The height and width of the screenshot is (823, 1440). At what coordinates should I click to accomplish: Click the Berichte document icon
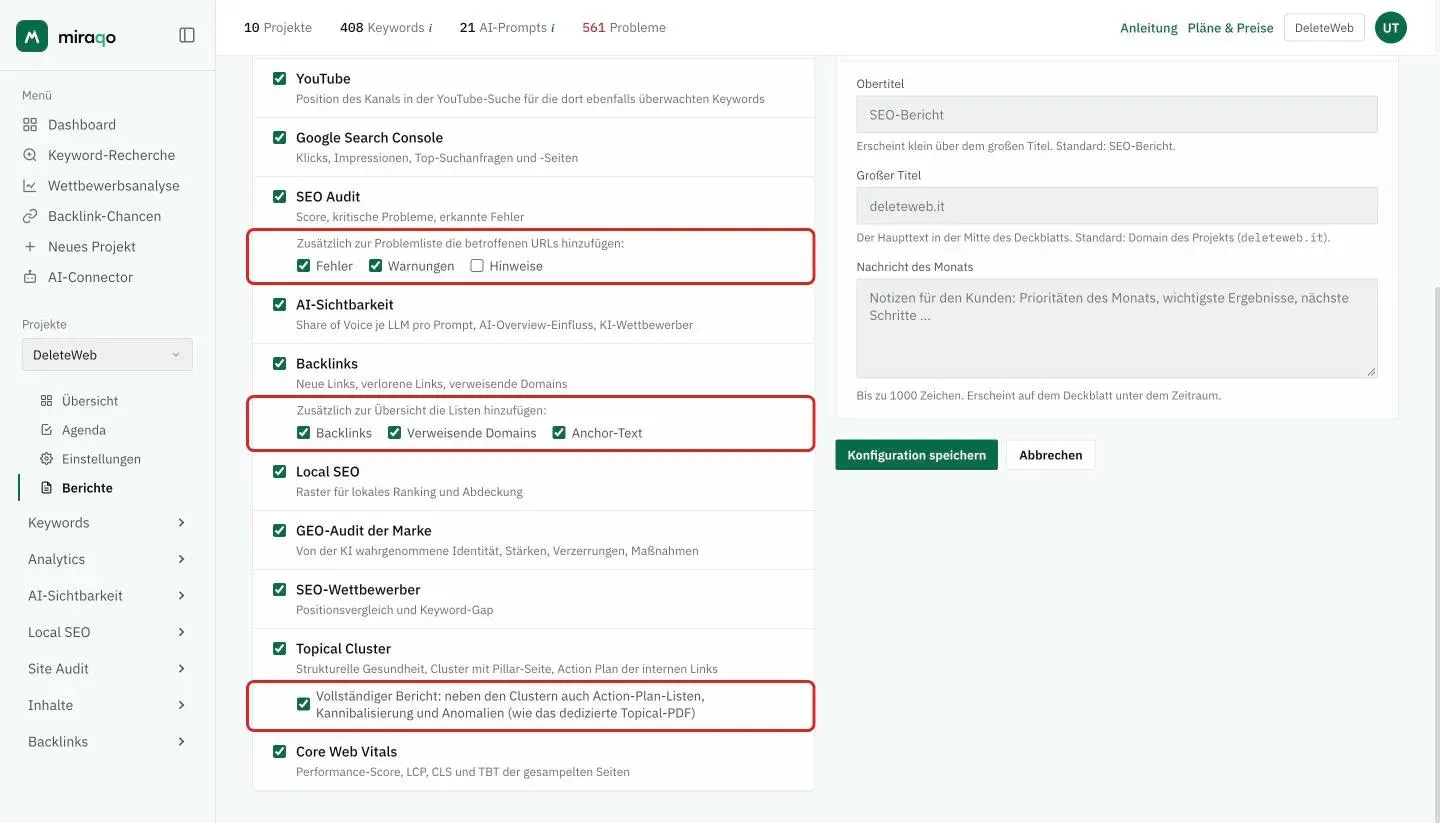pos(46,488)
